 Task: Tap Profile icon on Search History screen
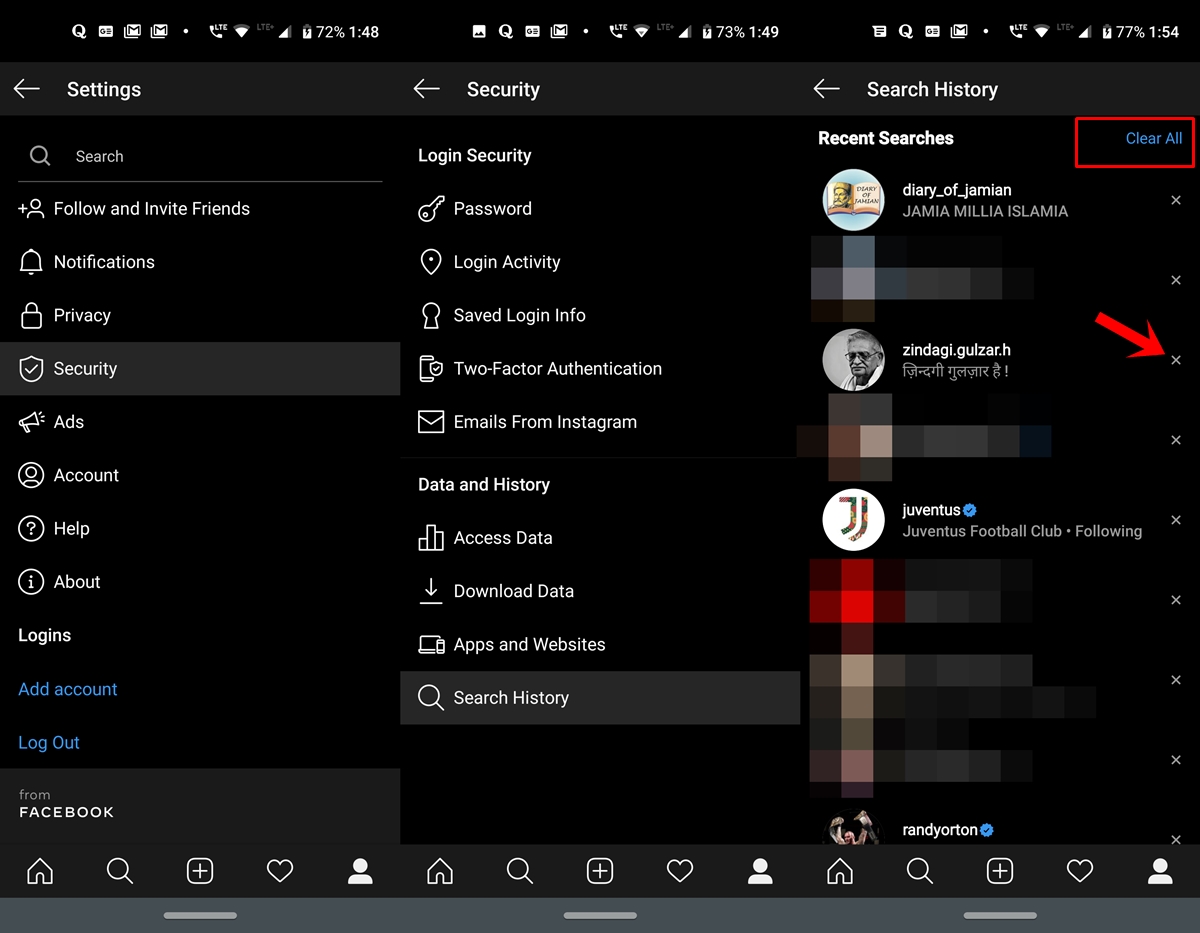point(1160,871)
